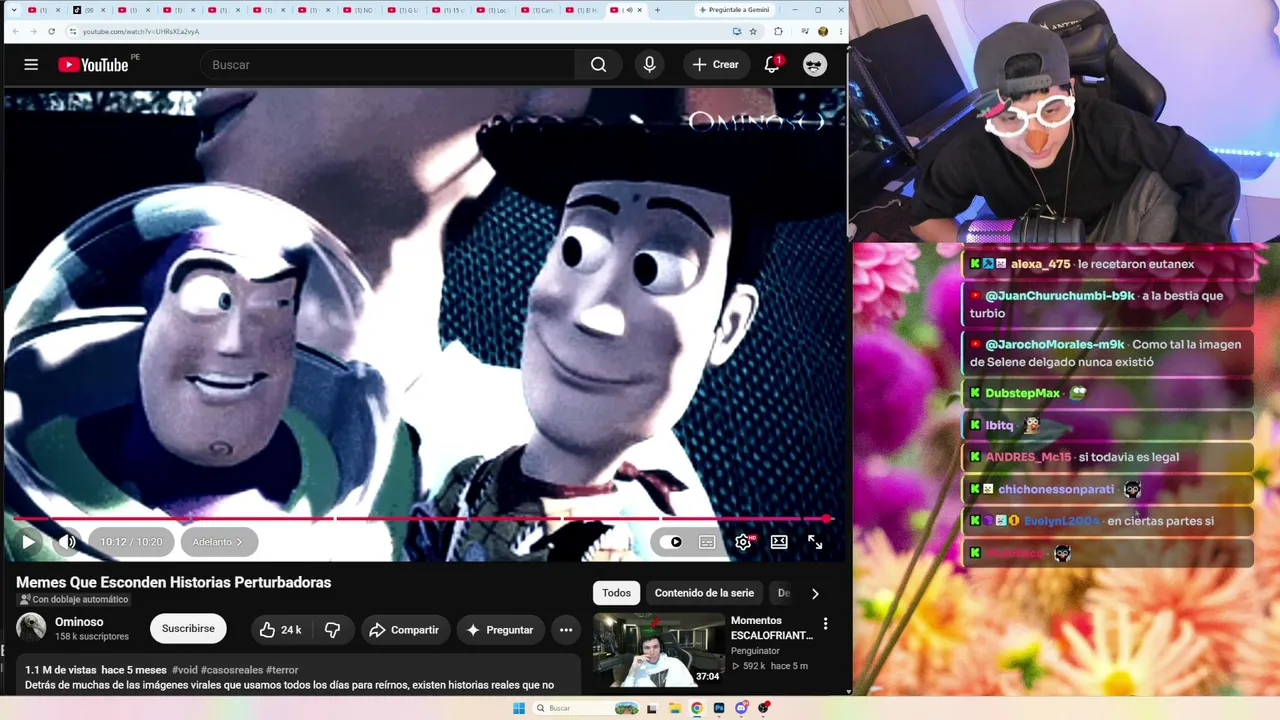Click the video time display 10:12 / 10:20

coord(131,542)
